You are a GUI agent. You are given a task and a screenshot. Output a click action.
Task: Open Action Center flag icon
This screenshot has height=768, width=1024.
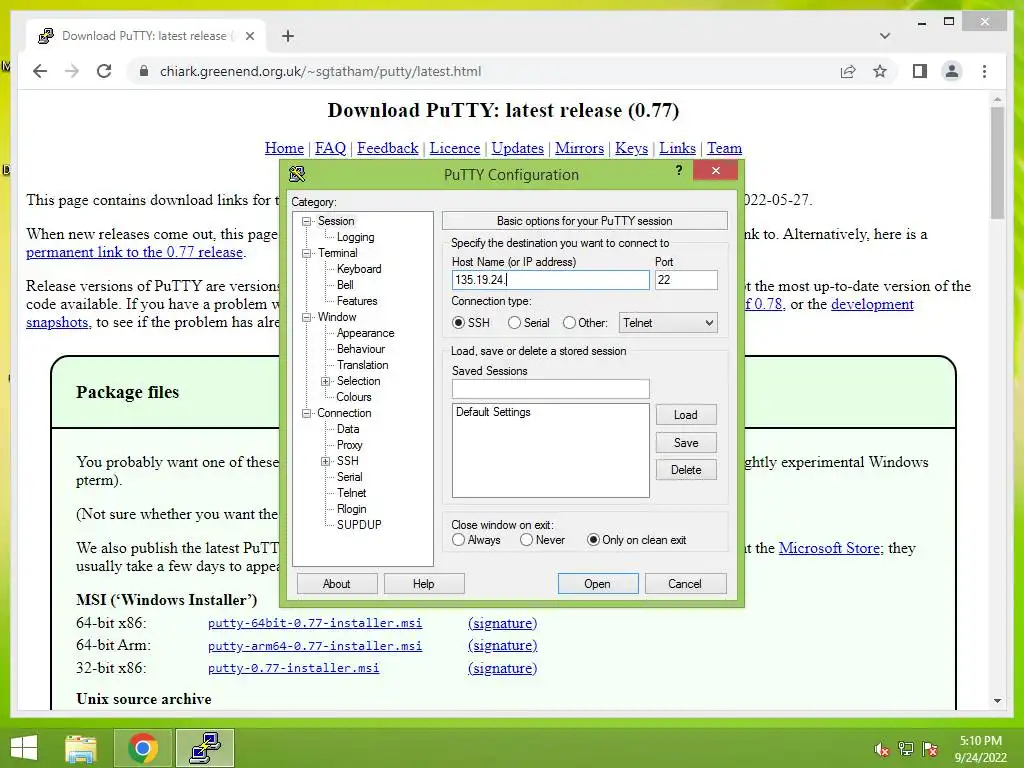pyautogui.click(x=930, y=749)
